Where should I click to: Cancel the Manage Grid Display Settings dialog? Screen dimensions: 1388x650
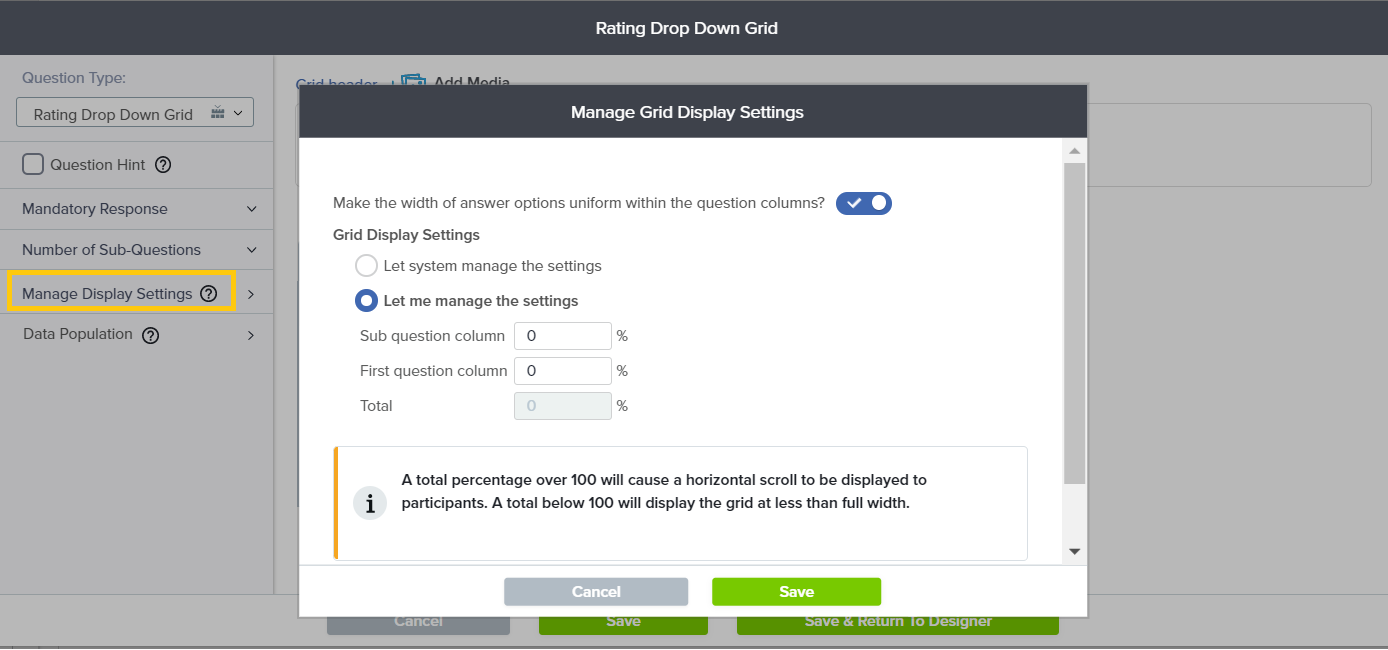pyautogui.click(x=596, y=592)
